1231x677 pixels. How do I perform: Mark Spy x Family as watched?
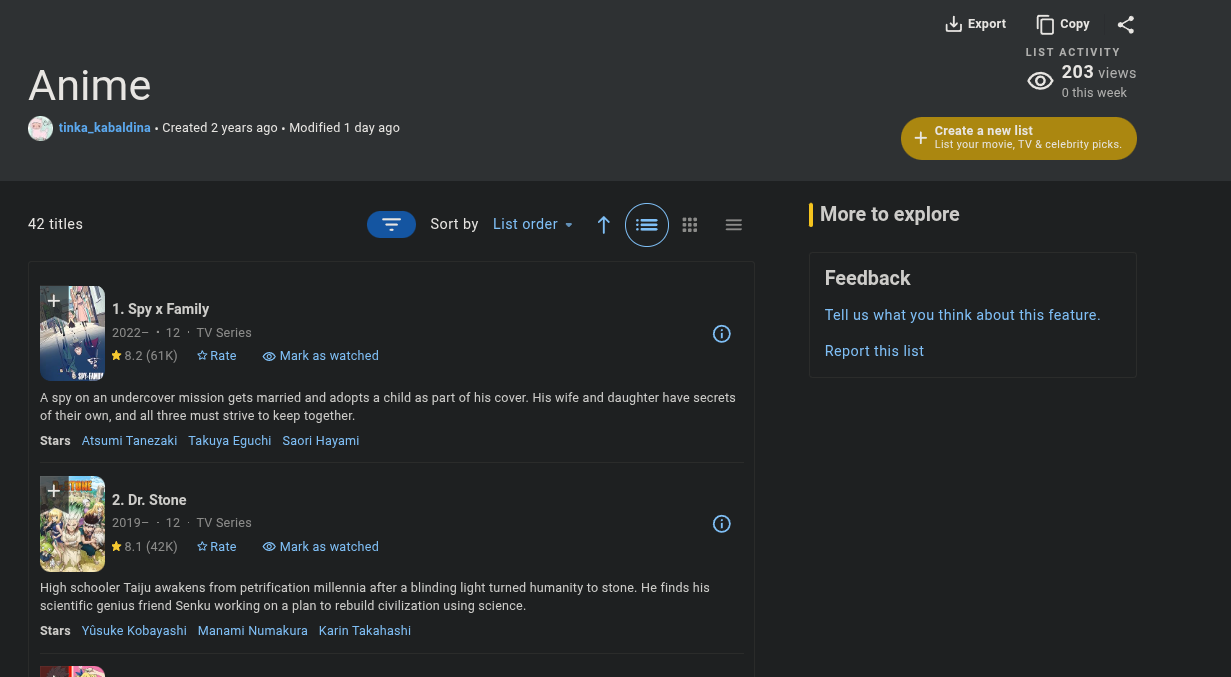(320, 356)
